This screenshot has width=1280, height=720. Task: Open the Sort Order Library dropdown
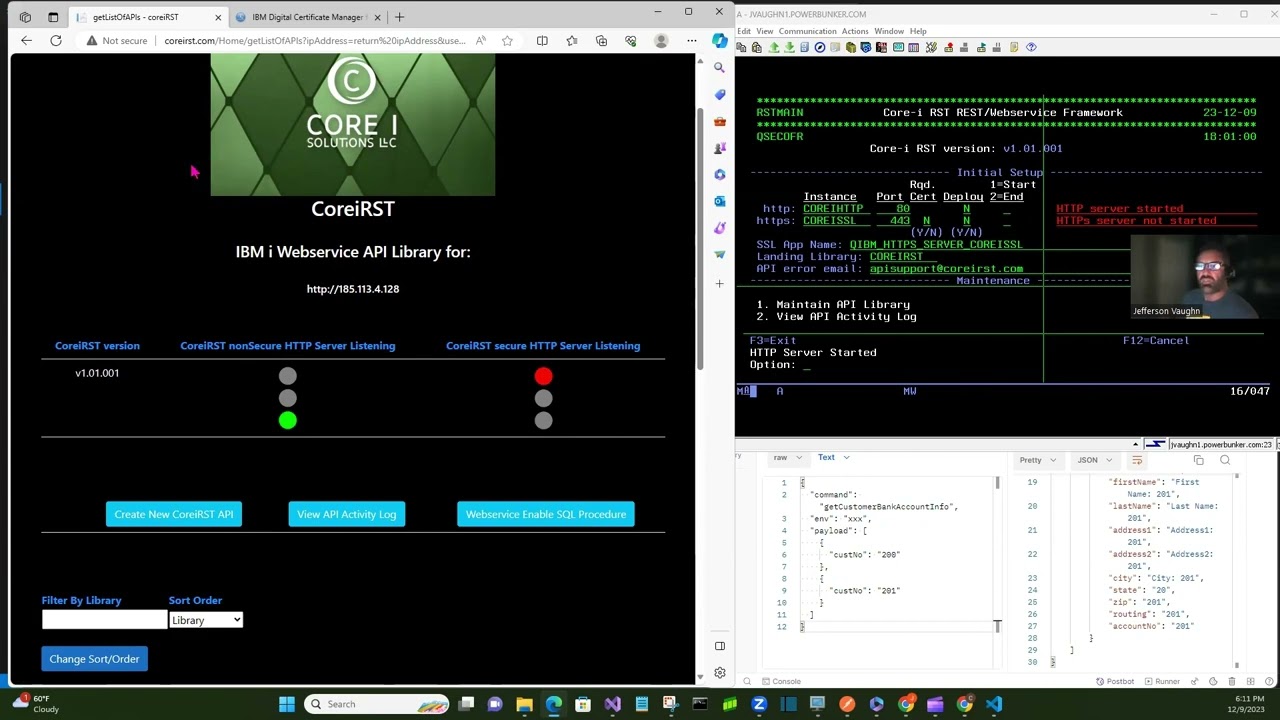click(x=205, y=620)
